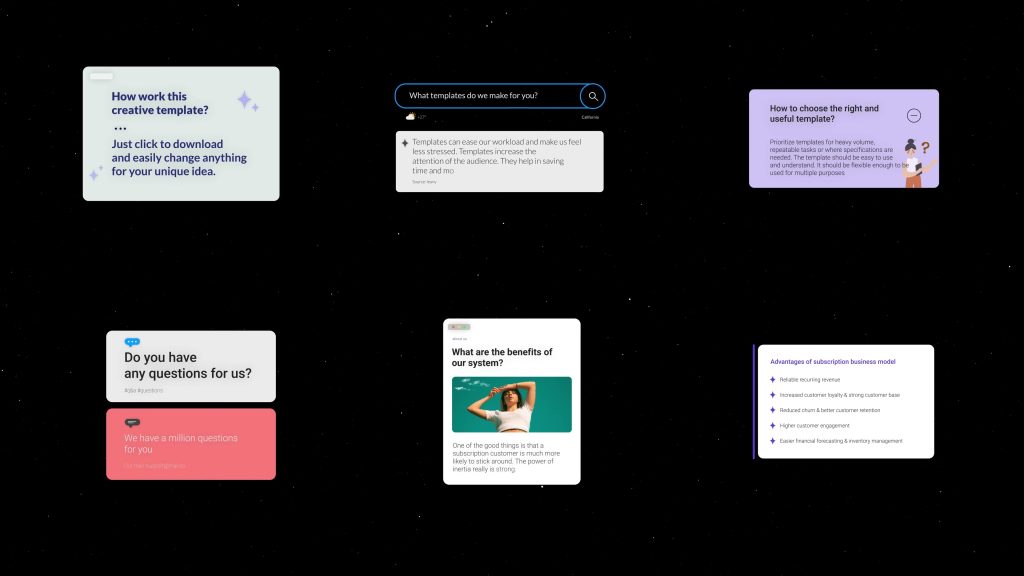Select 'Reduced churn & better customer retention'
Viewport: 1024px width, 576px height.
[829, 410]
